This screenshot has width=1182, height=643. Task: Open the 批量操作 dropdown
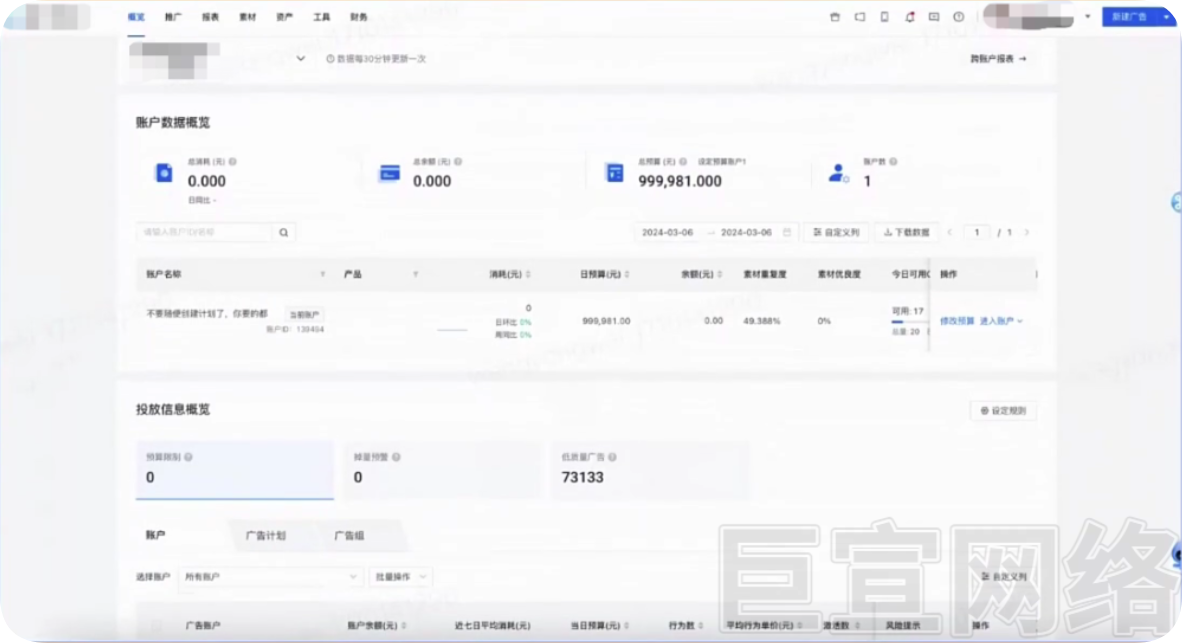tap(400, 577)
